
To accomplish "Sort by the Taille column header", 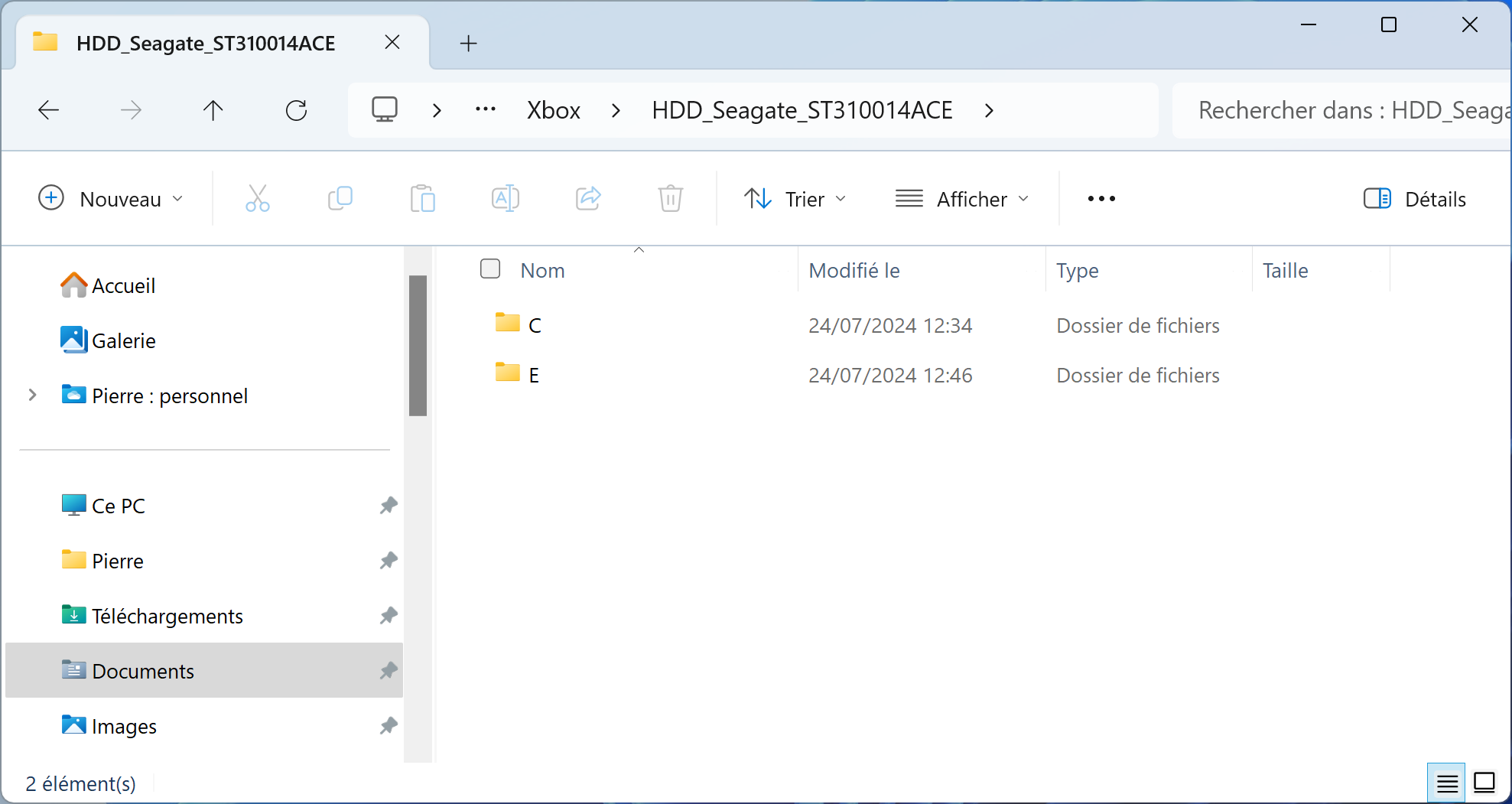I will click(1286, 271).
